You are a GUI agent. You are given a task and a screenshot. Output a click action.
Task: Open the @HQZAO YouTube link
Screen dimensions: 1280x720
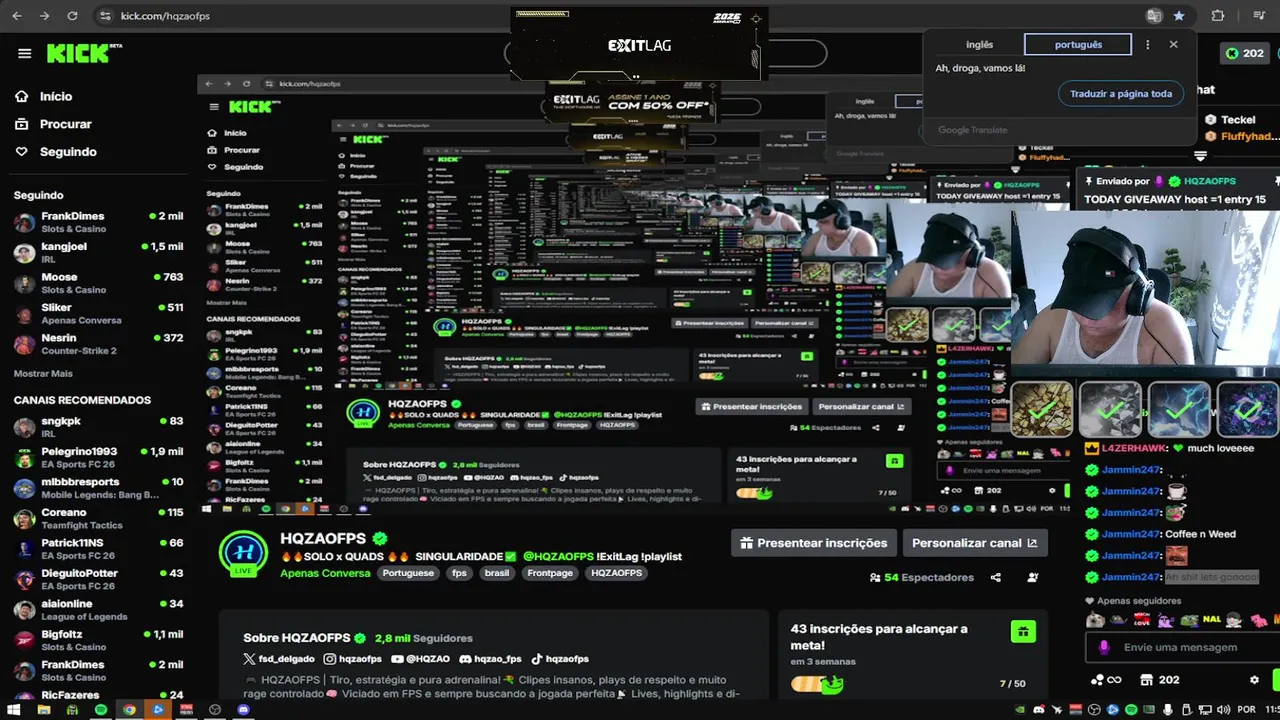point(421,659)
